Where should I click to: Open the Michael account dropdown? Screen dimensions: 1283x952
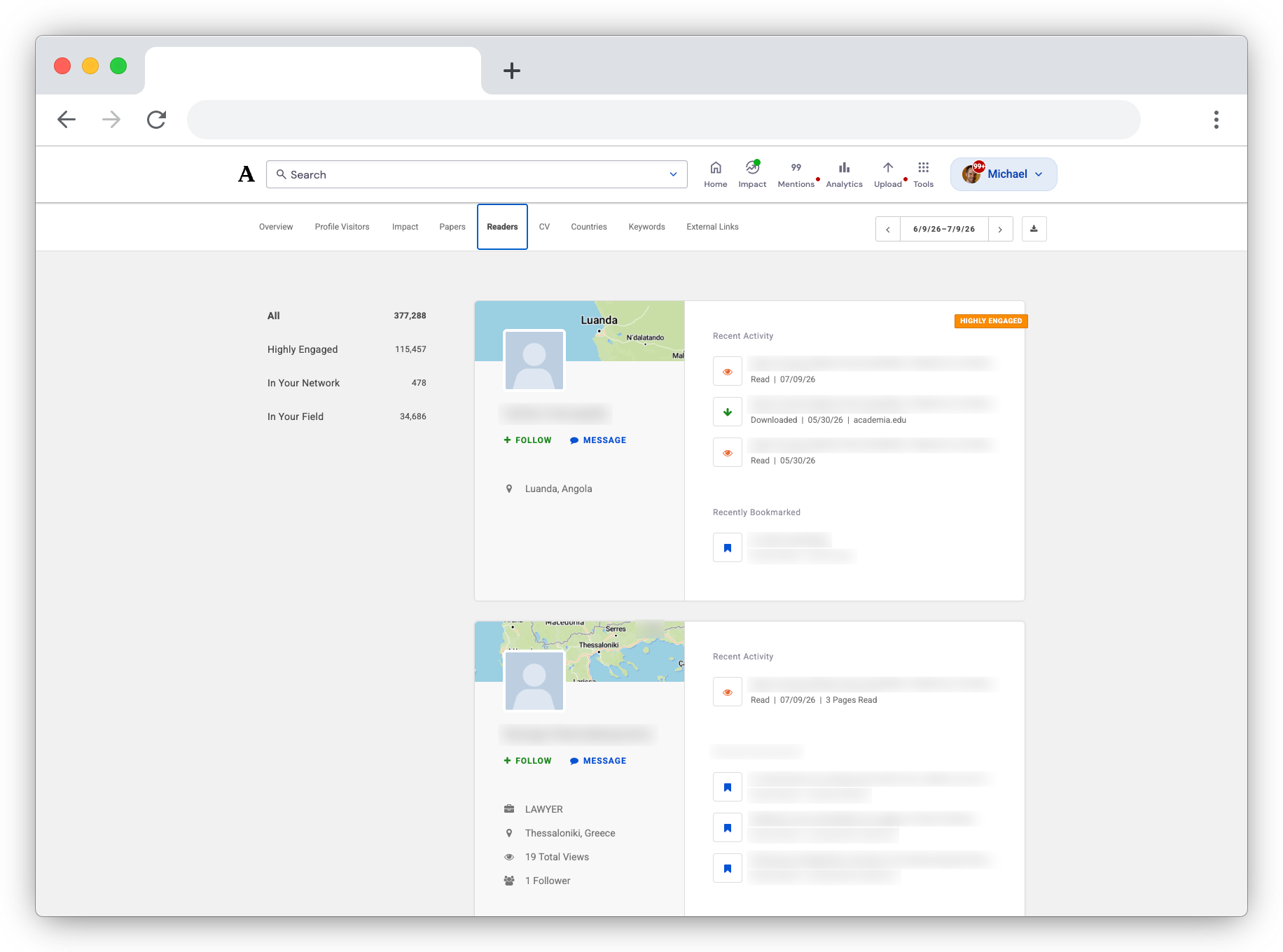tap(1004, 174)
